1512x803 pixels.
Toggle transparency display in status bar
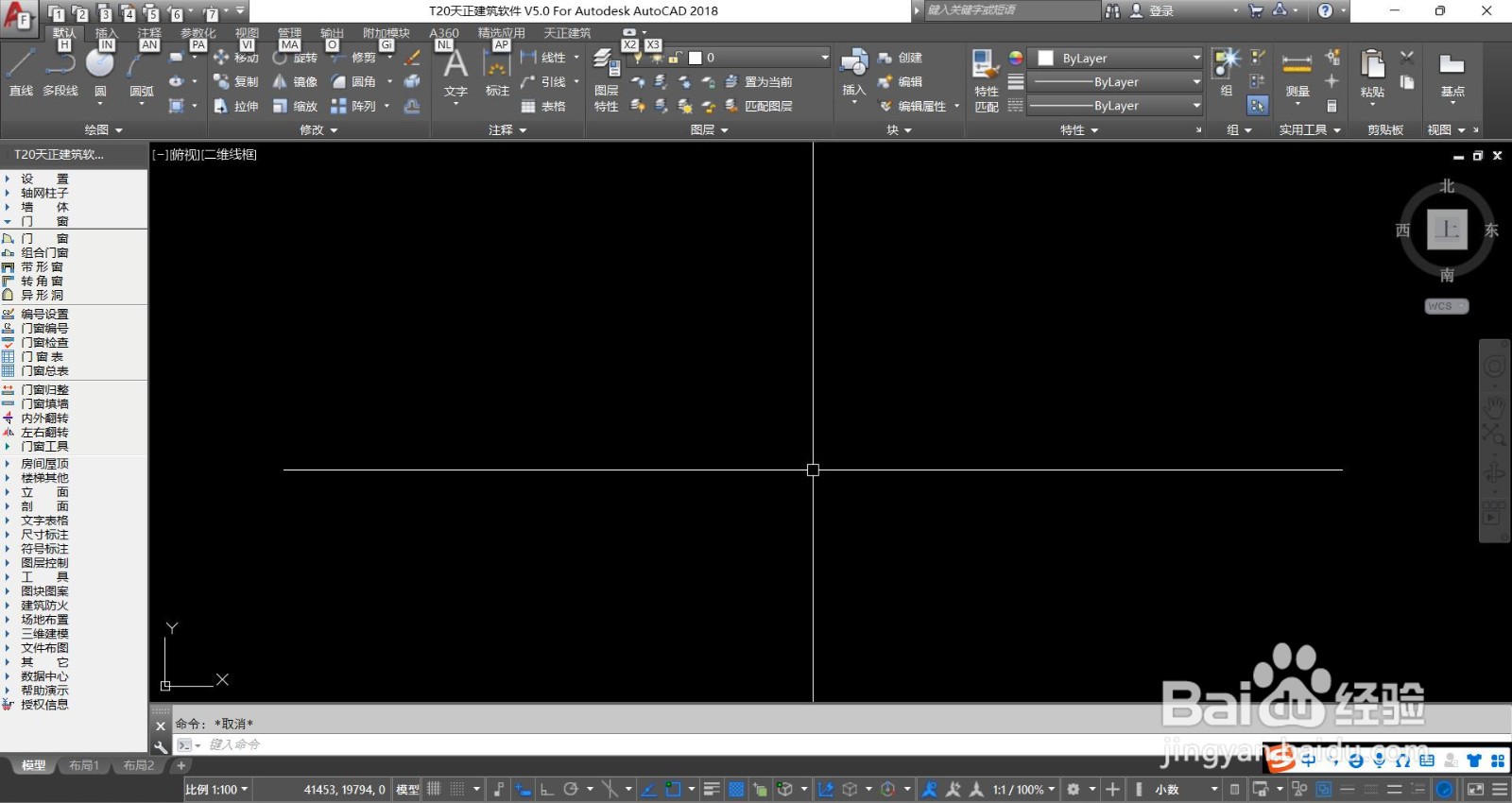click(736, 789)
